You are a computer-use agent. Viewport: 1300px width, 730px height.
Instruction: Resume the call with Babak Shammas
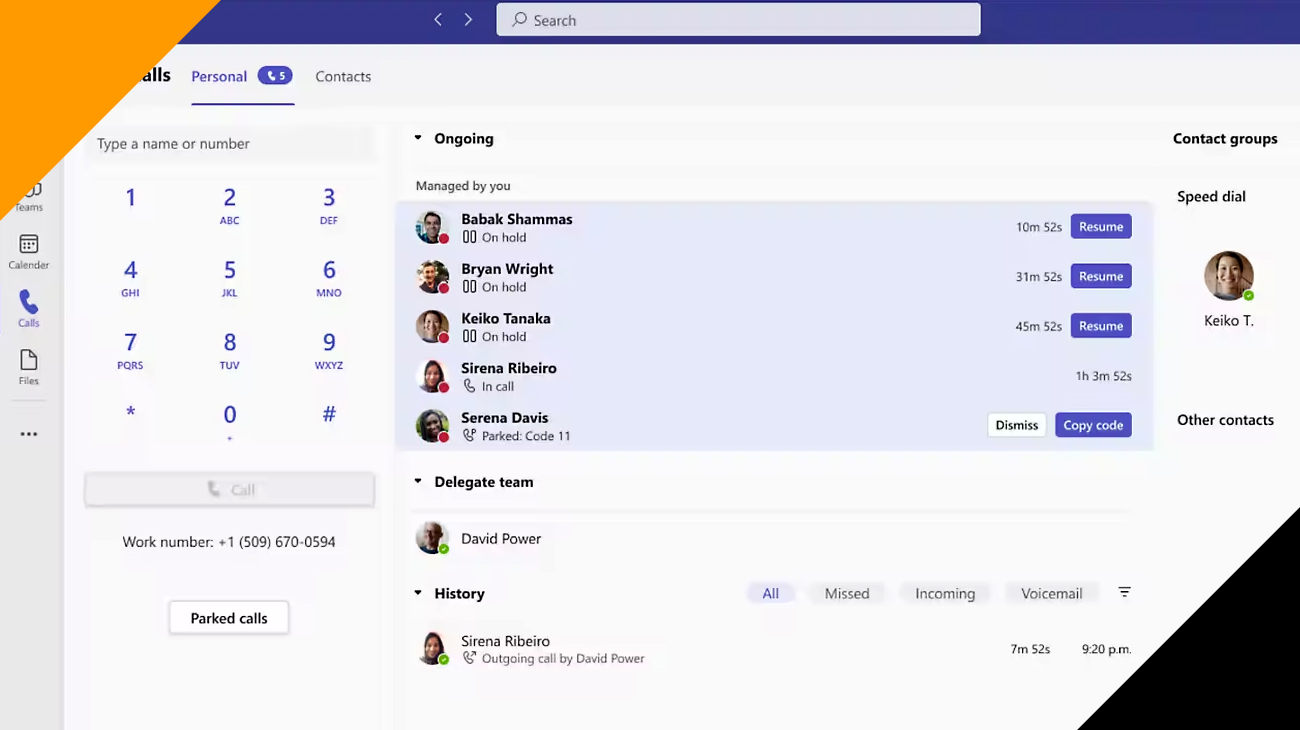click(1100, 227)
